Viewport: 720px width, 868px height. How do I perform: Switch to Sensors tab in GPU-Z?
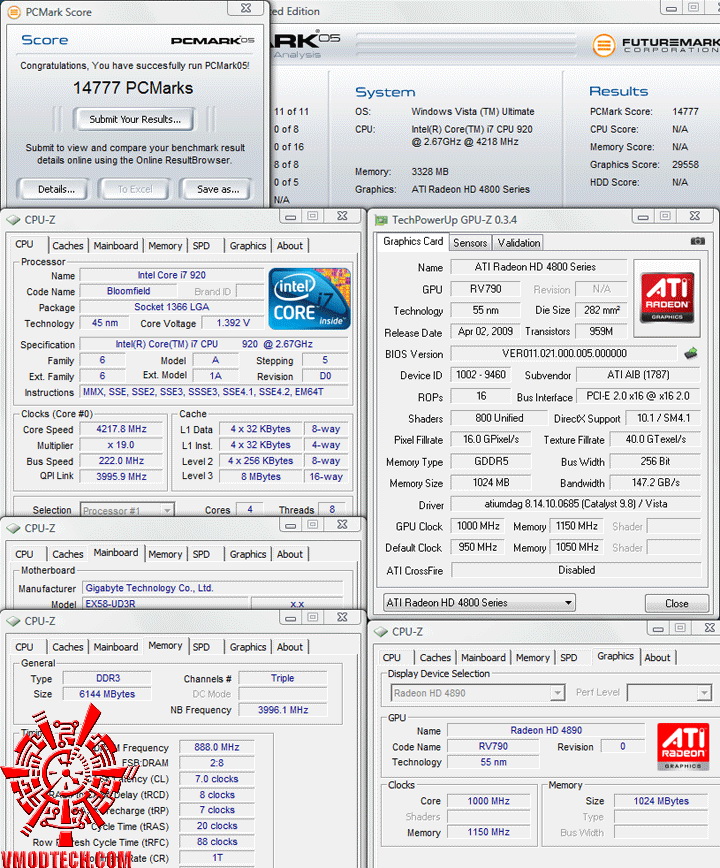click(x=470, y=243)
